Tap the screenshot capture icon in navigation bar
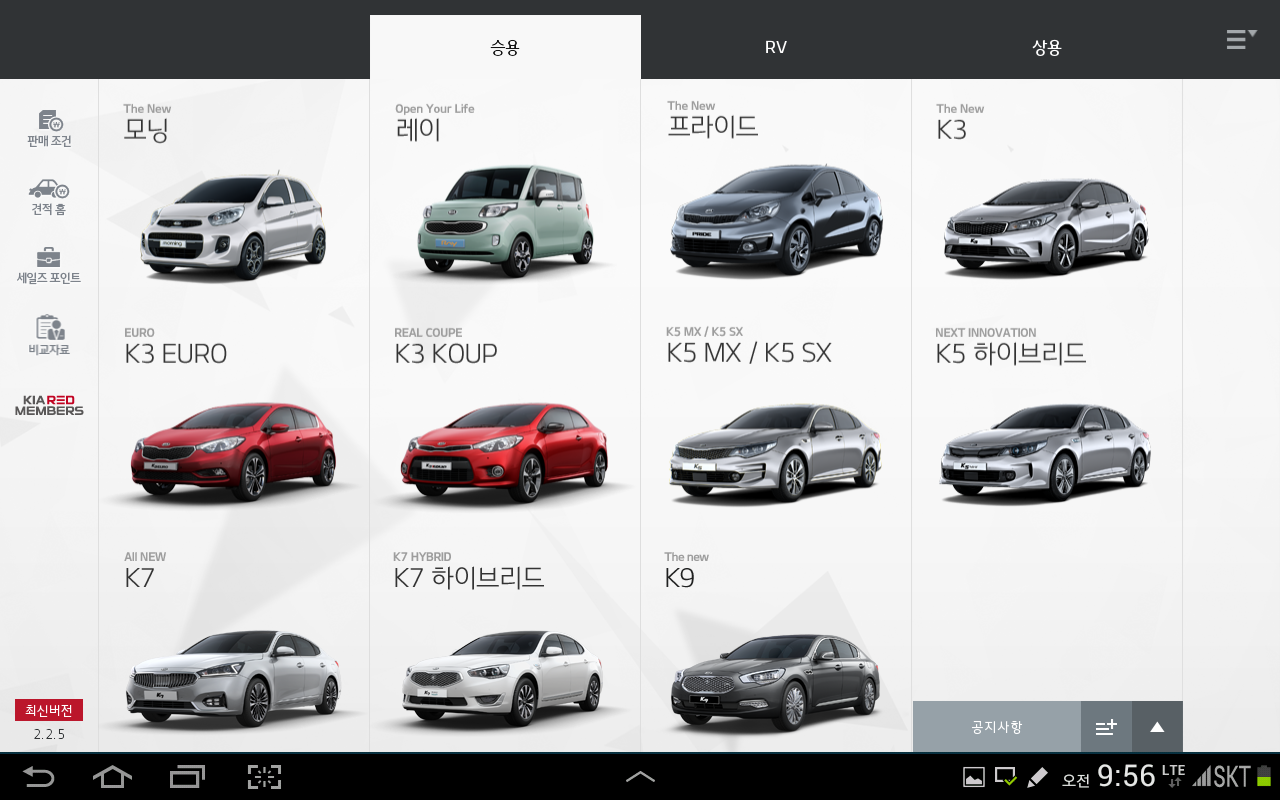The image size is (1280, 800). click(x=264, y=777)
